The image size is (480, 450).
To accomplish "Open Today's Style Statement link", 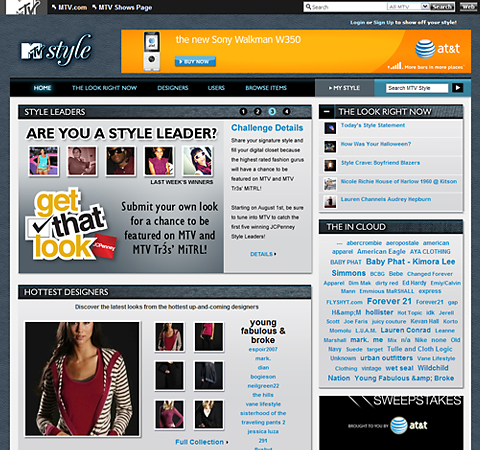I will click(373, 125).
